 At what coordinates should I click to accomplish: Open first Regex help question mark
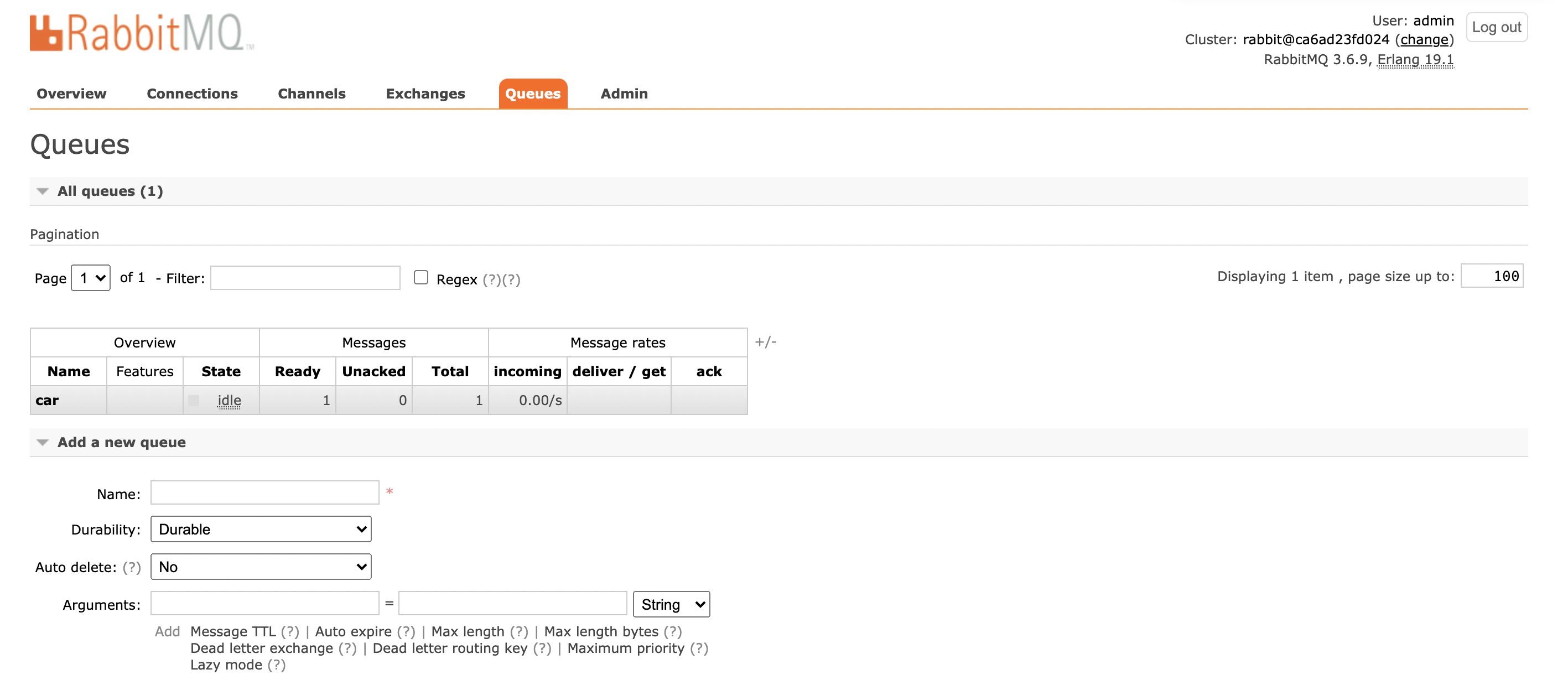(x=492, y=279)
